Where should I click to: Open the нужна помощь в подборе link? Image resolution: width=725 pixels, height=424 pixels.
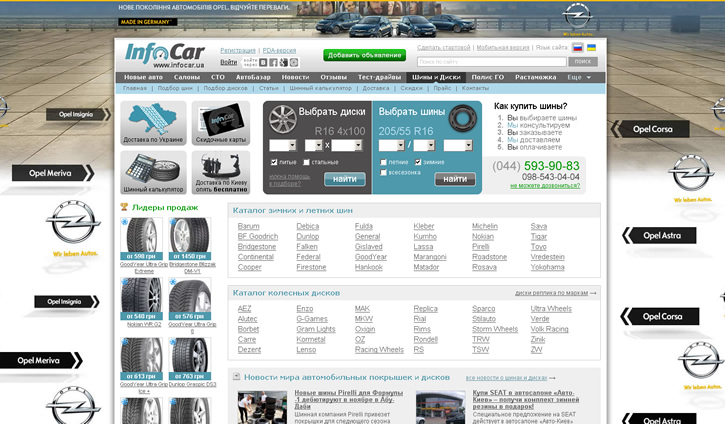pyautogui.click(x=289, y=180)
